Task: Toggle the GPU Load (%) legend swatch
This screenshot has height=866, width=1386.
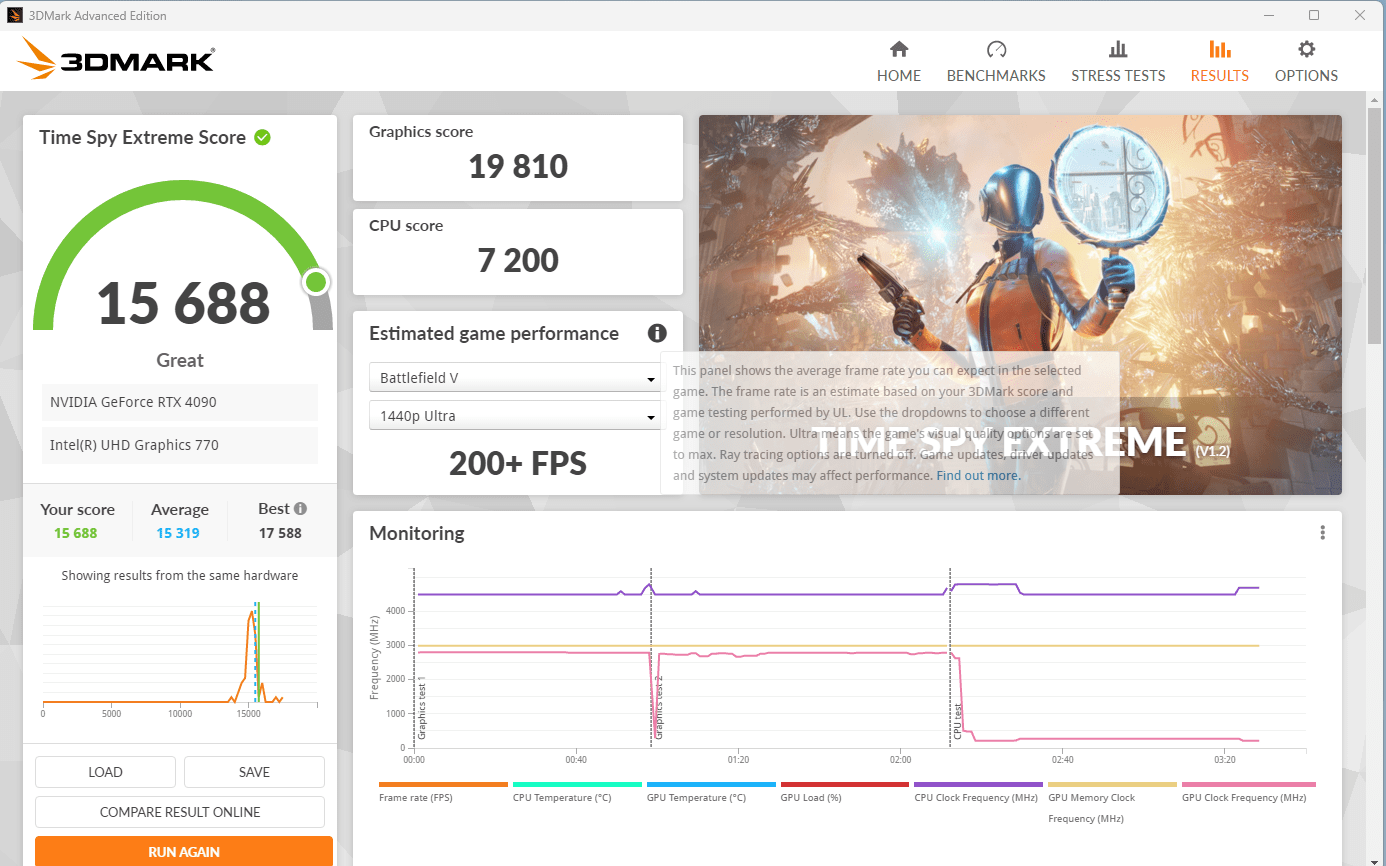Action: pyautogui.click(x=845, y=785)
